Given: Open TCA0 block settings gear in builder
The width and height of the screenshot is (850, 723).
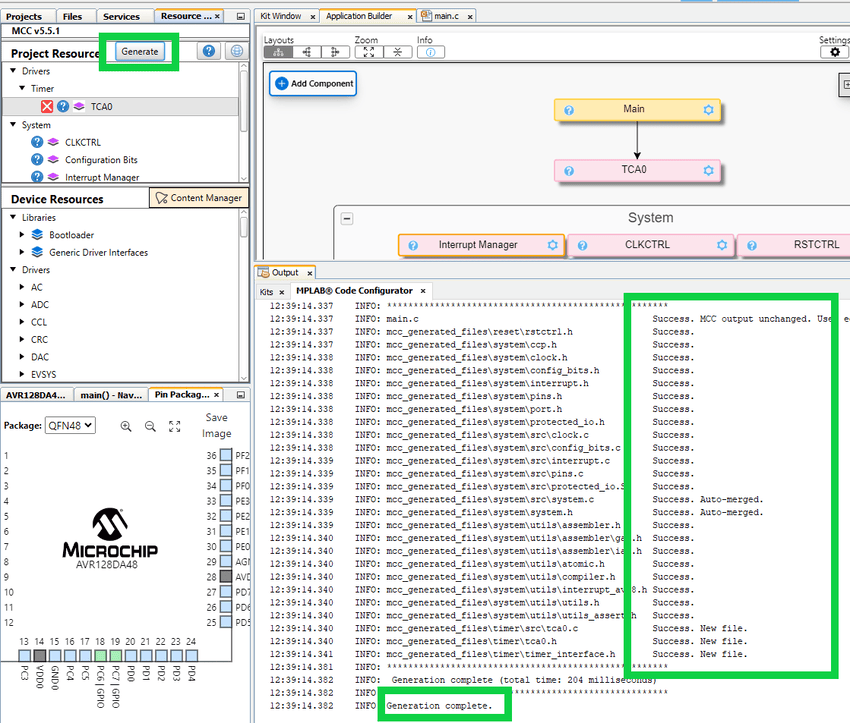Looking at the screenshot, I should coord(708,170).
